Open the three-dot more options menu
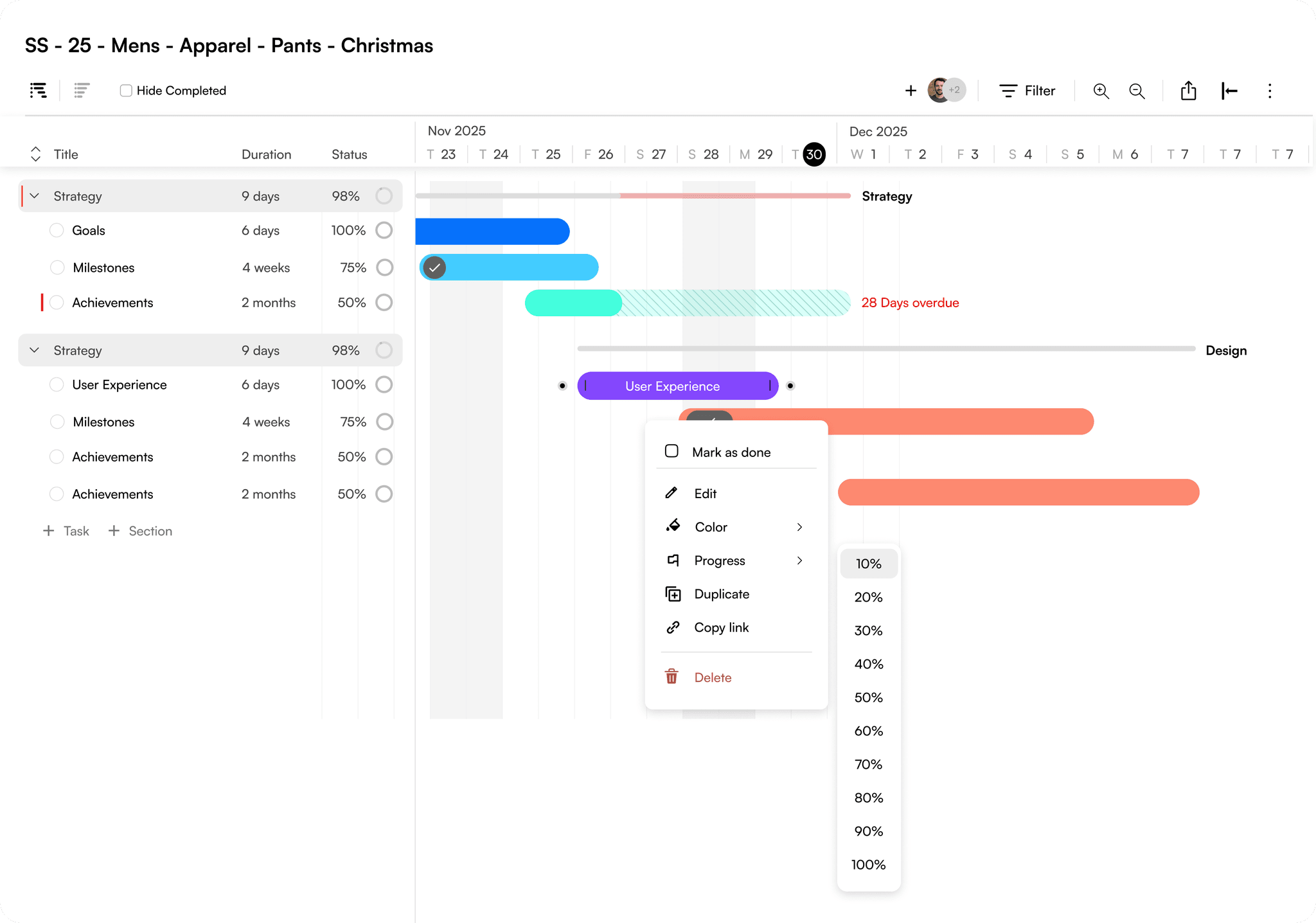1316x923 pixels. pos(1269,91)
